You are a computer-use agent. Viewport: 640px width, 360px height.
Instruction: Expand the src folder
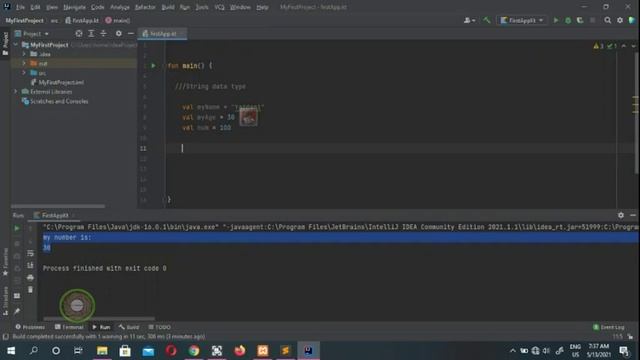tap(24, 73)
